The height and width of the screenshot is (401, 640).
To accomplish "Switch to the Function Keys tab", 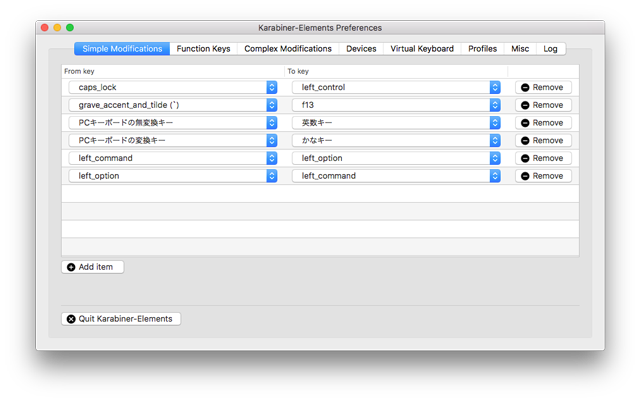I will (203, 49).
